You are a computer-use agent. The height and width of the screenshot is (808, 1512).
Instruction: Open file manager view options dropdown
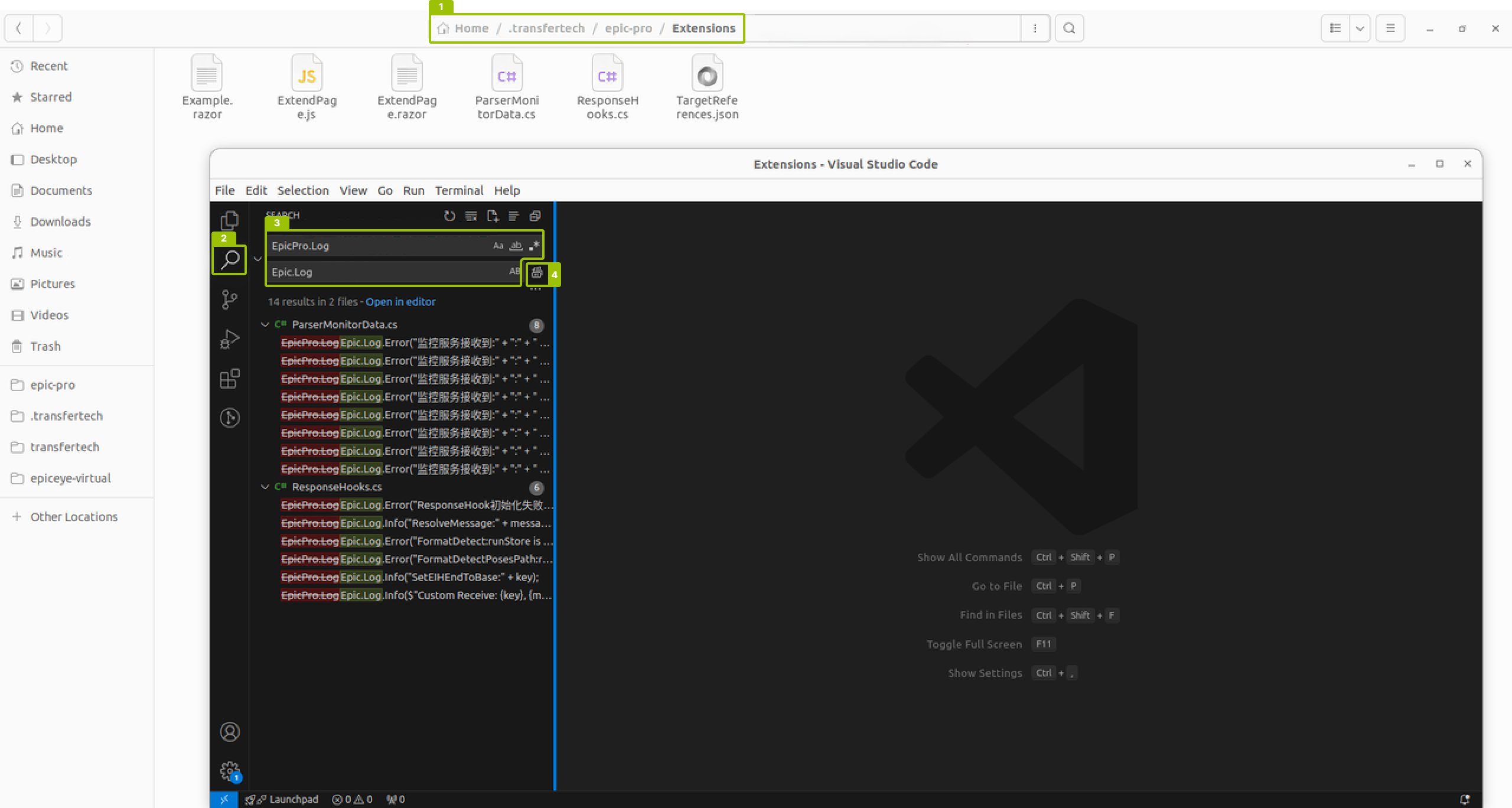(x=1360, y=28)
